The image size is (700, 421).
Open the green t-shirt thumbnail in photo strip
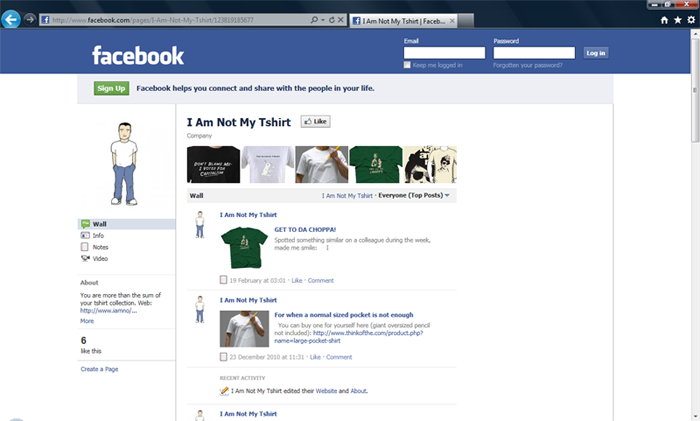[x=375, y=164]
